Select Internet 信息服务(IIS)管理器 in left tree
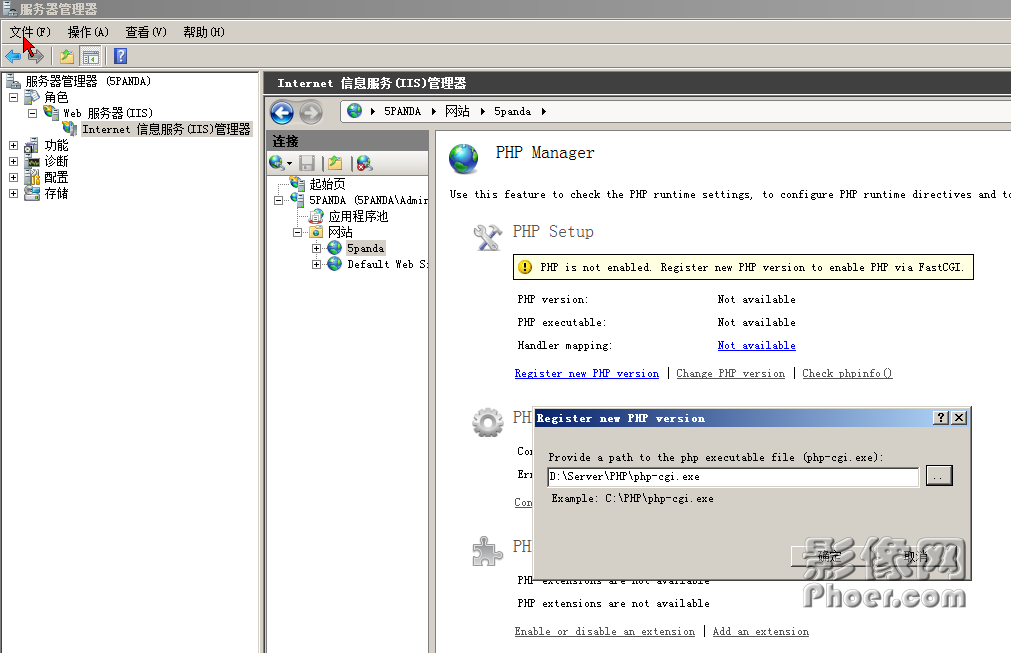Viewport: 1011px width, 653px height. (x=166, y=129)
